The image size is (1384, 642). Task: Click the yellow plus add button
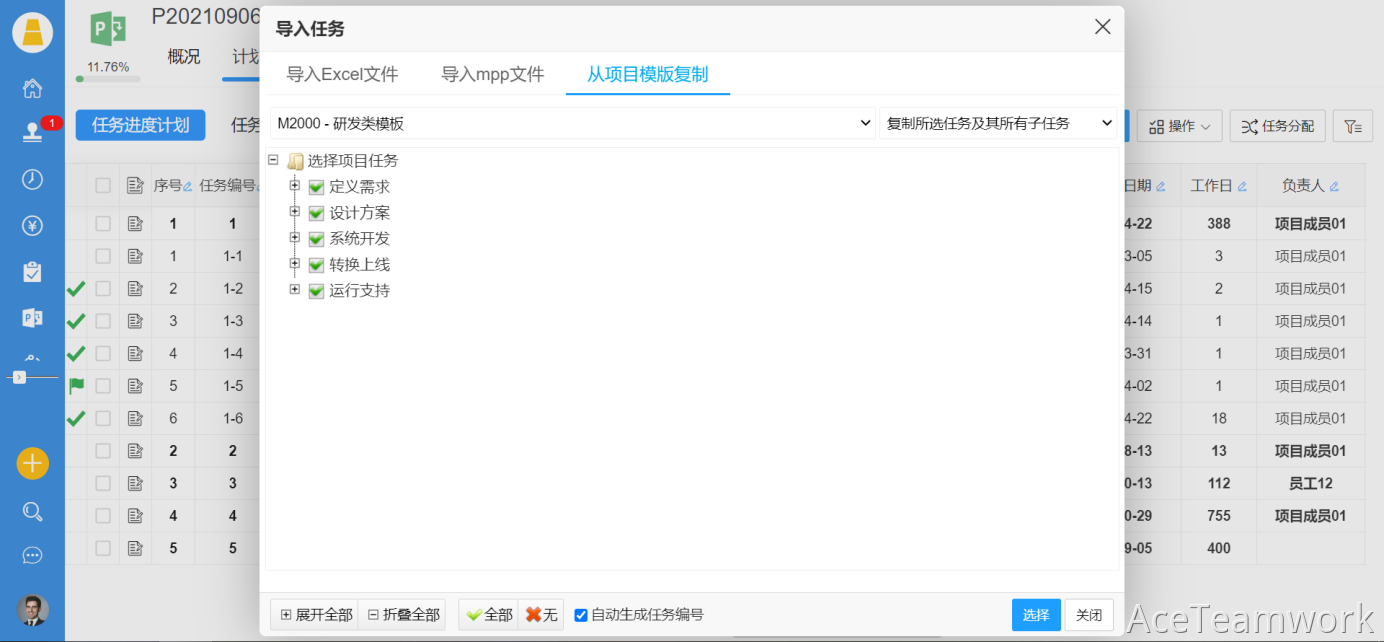pos(32,463)
